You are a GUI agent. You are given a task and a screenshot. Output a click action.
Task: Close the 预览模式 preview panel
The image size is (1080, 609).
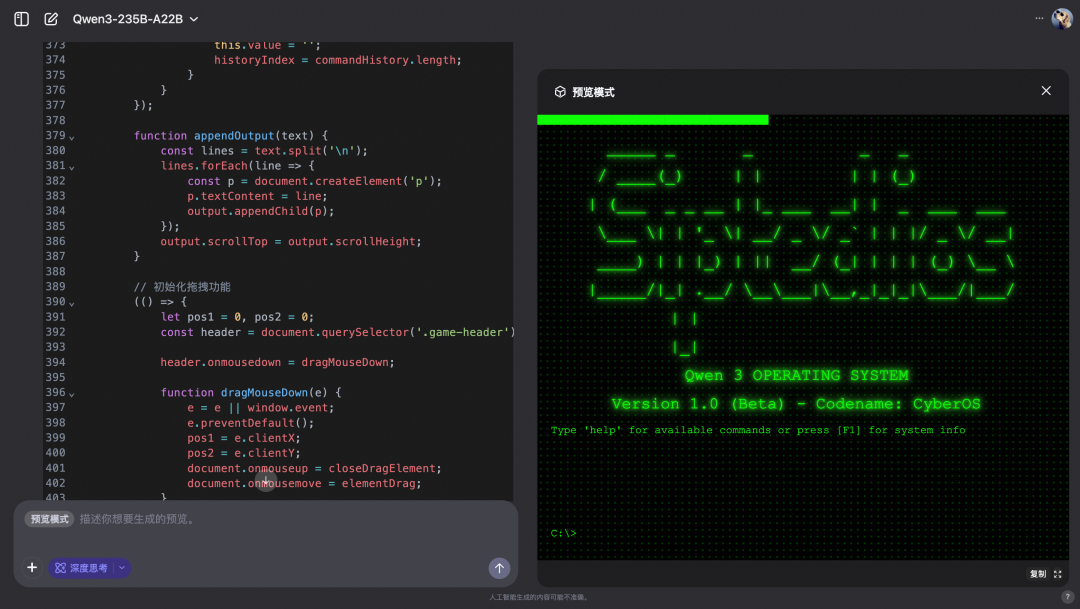[1046, 91]
